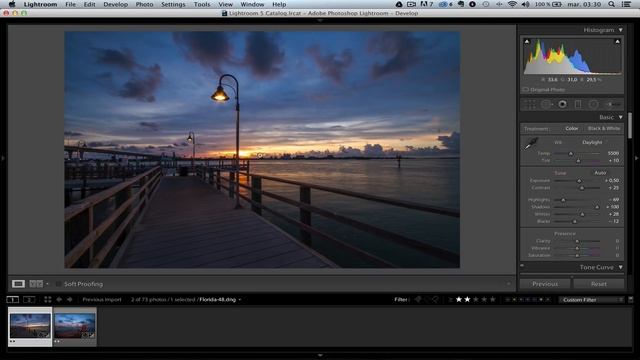This screenshot has height=360, width=640.
Task: Hide the right panel group arrow
Action: tap(637, 158)
